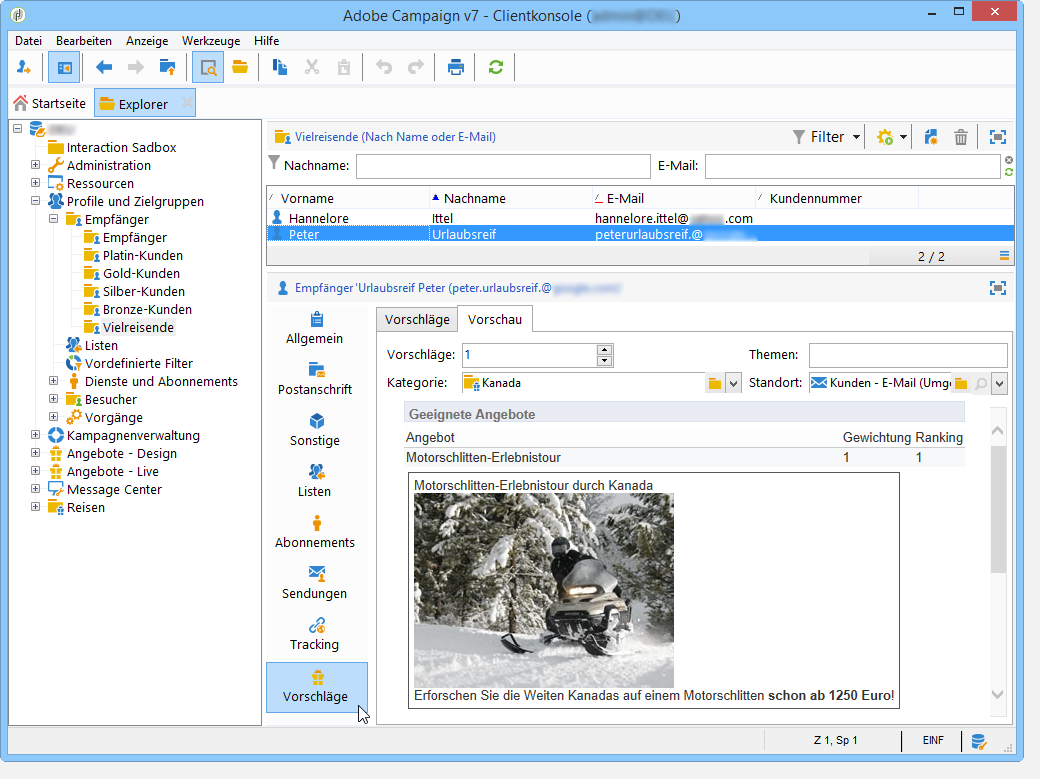This screenshot has width=1040, height=779.
Task: Delete recipient using trash icon
Action: (x=960, y=137)
